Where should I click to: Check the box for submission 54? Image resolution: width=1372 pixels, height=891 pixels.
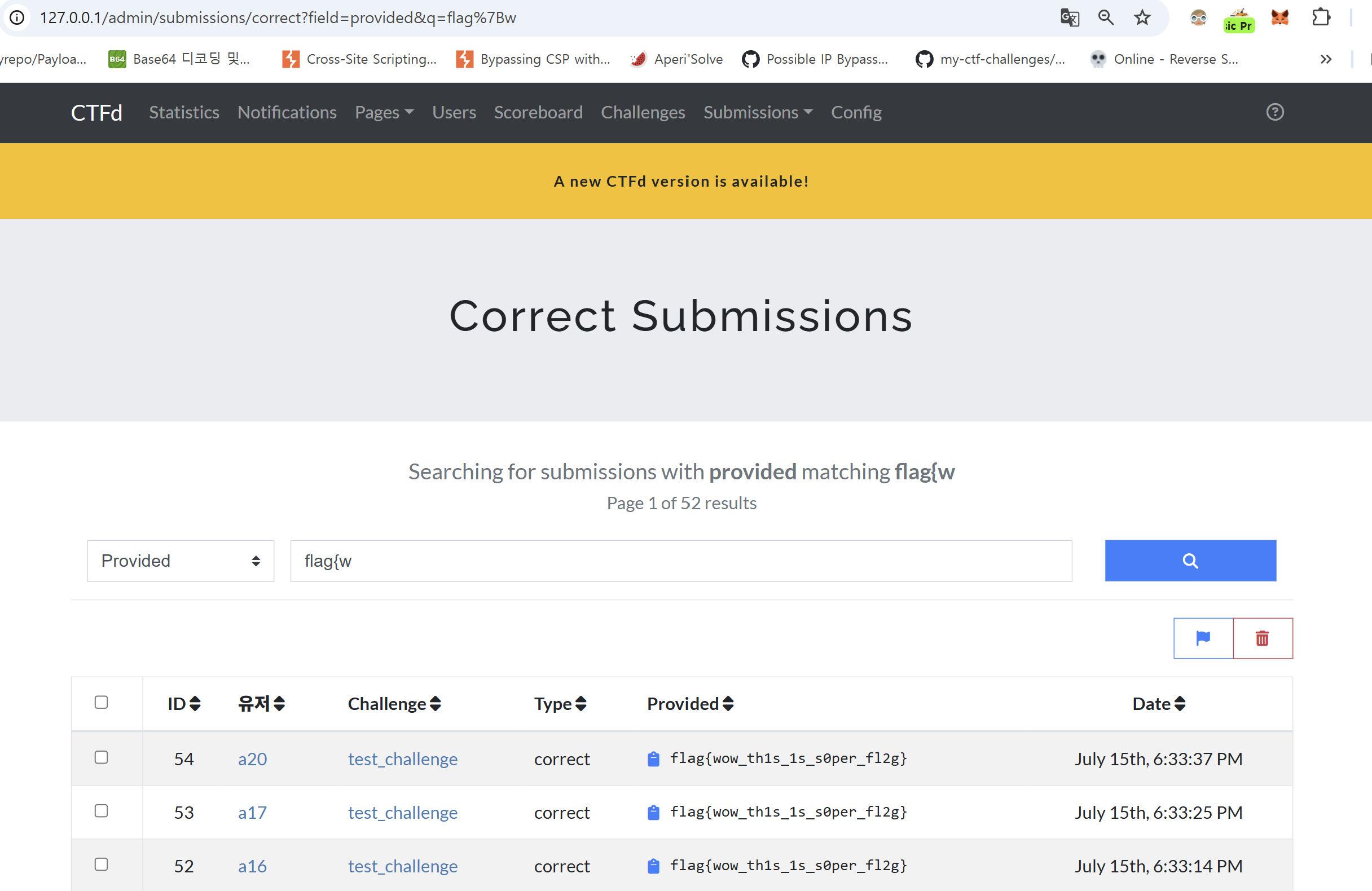[x=102, y=757]
